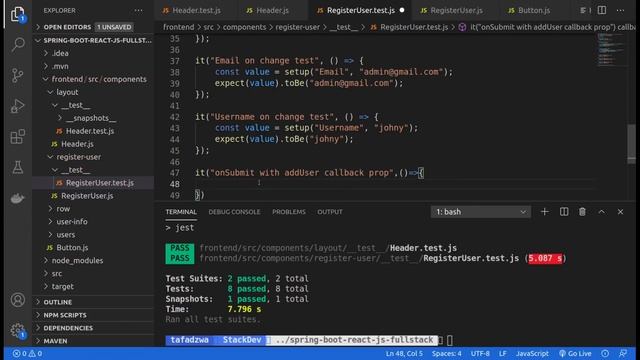Expand the MAVEN section
This screenshot has width=640, height=360.
point(93,341)
